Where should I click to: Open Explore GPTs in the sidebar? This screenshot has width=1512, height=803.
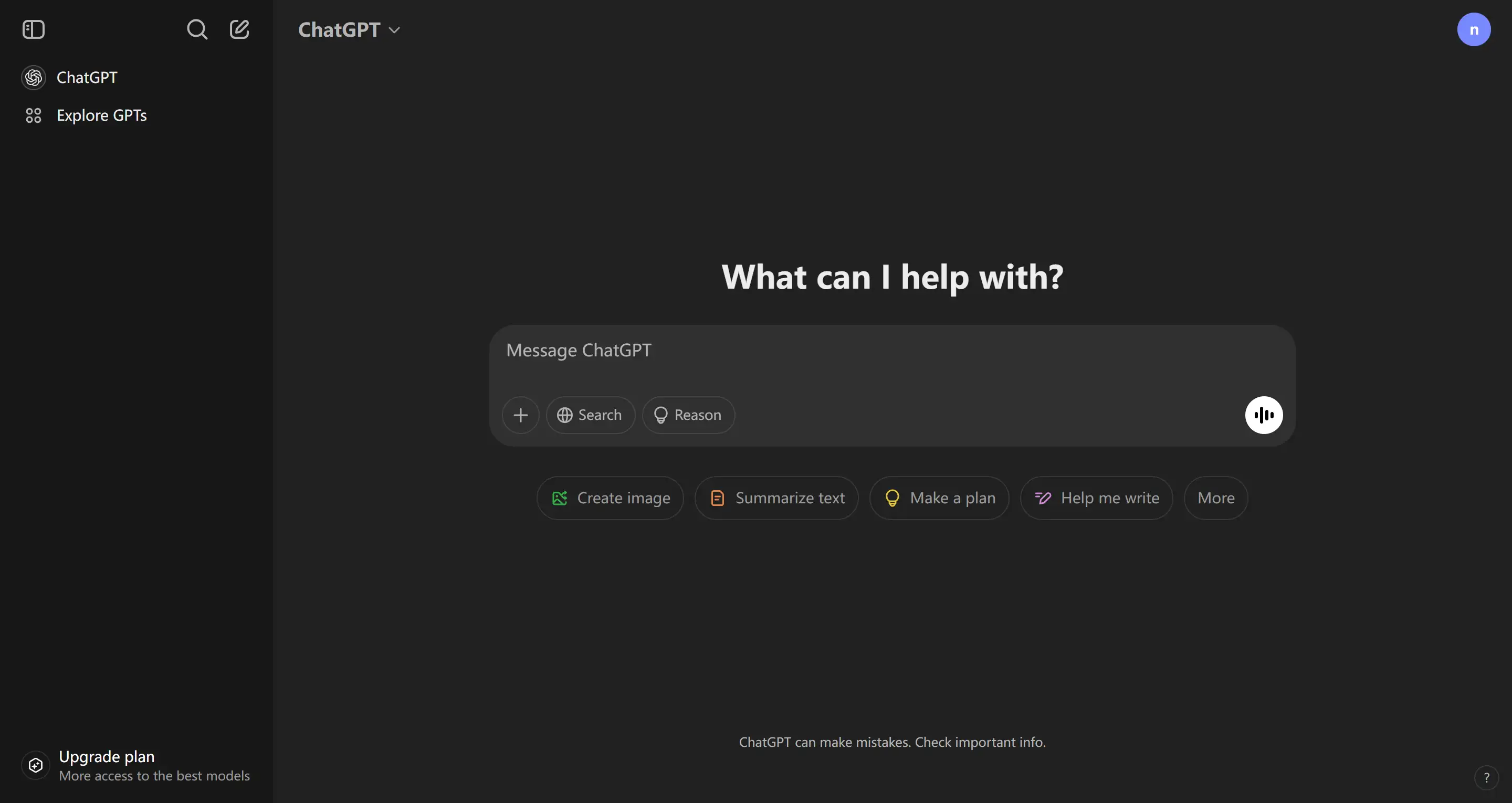136,115
